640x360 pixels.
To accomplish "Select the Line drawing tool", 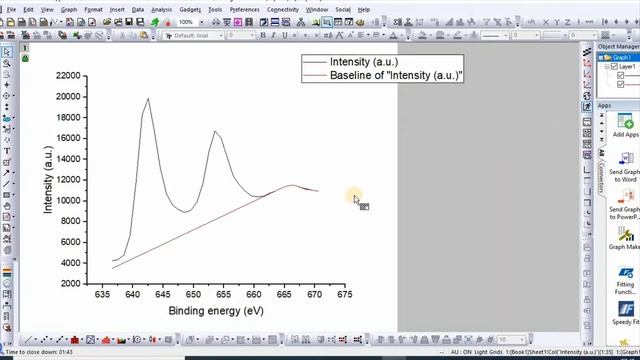I will [7, 184].
